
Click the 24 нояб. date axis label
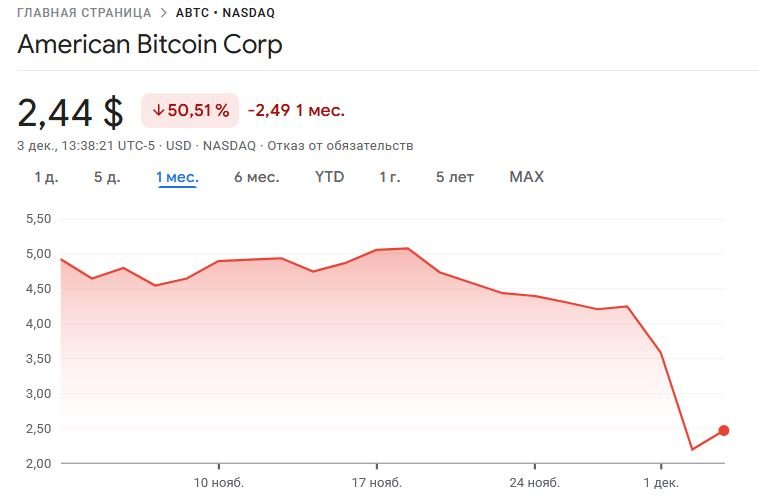tap(534, 484)
